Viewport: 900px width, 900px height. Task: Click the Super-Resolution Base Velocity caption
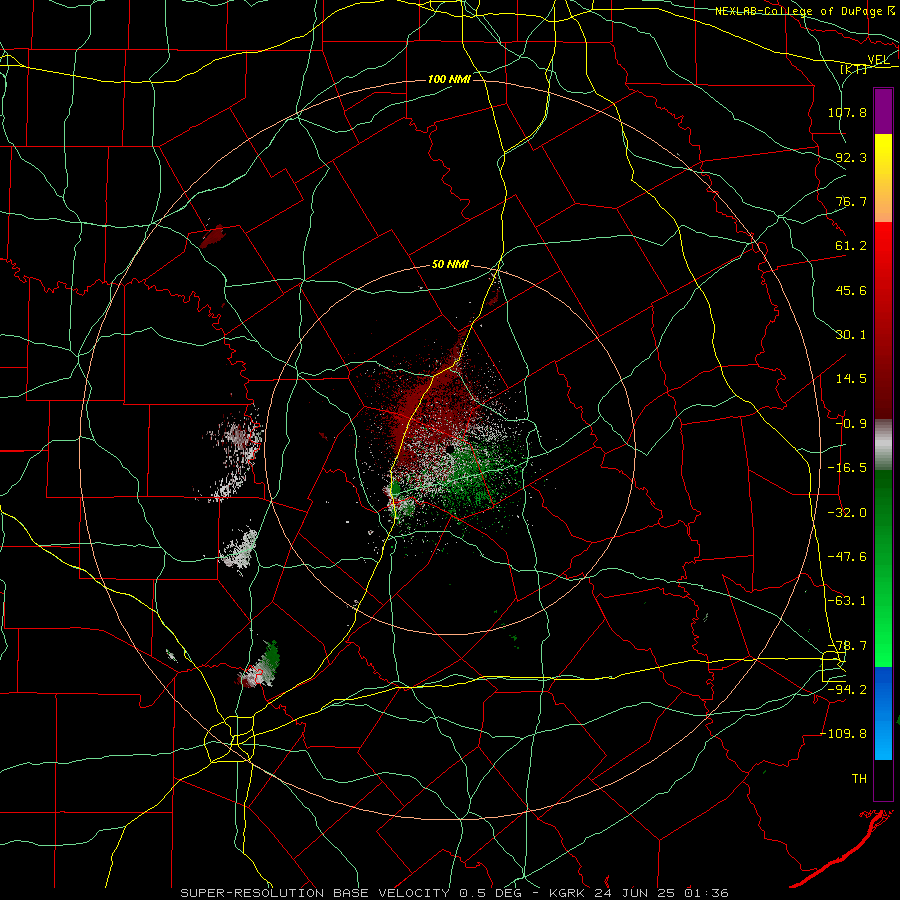(x=317, y=893)
